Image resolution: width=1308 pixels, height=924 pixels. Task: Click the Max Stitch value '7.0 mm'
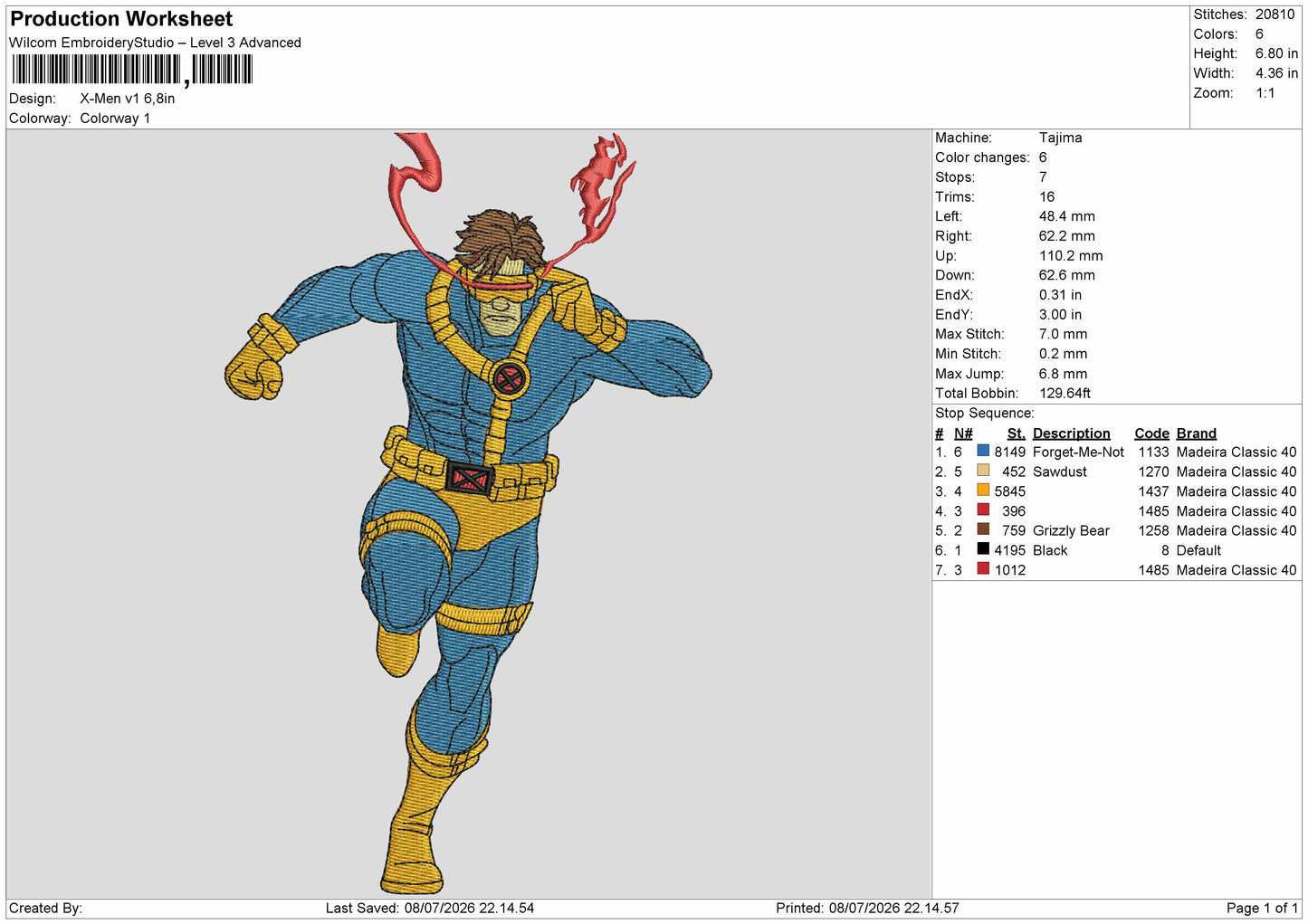tap(1063, 334)
